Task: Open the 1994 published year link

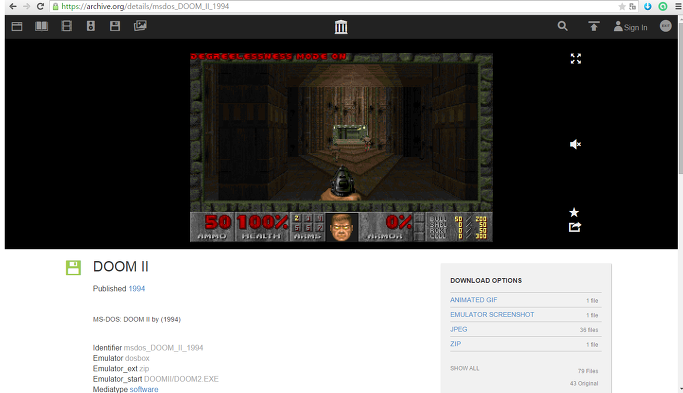Action: click(x=136, y=288)
